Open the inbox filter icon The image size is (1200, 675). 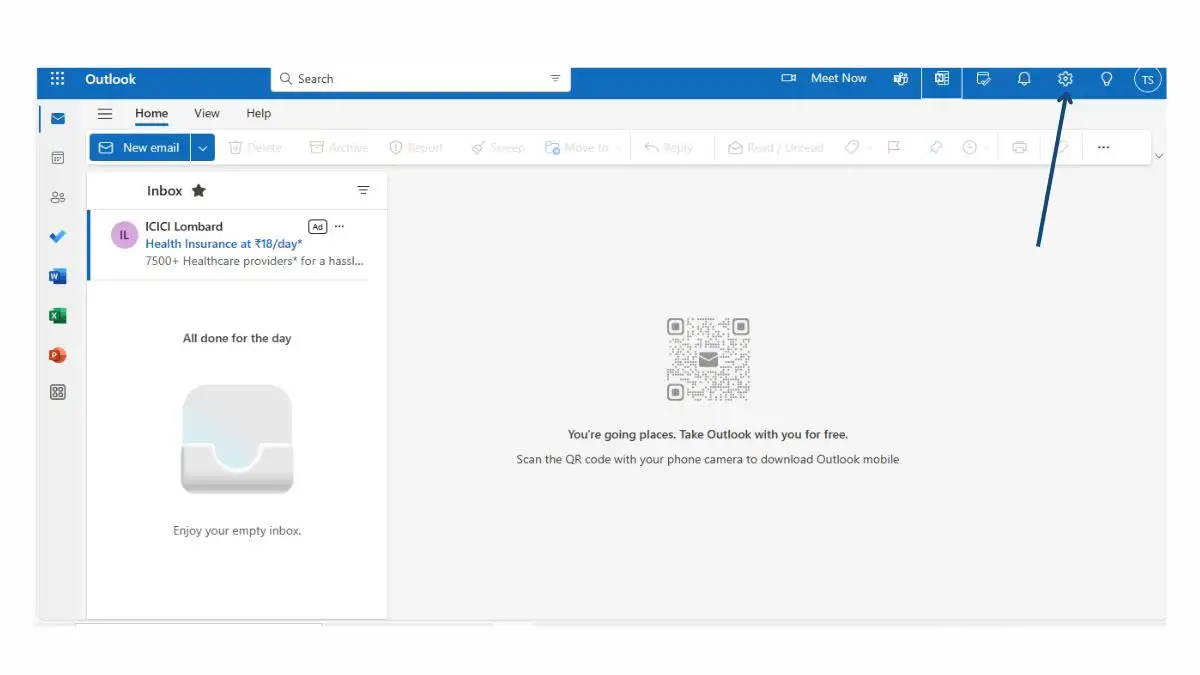[x=363, y=190]
